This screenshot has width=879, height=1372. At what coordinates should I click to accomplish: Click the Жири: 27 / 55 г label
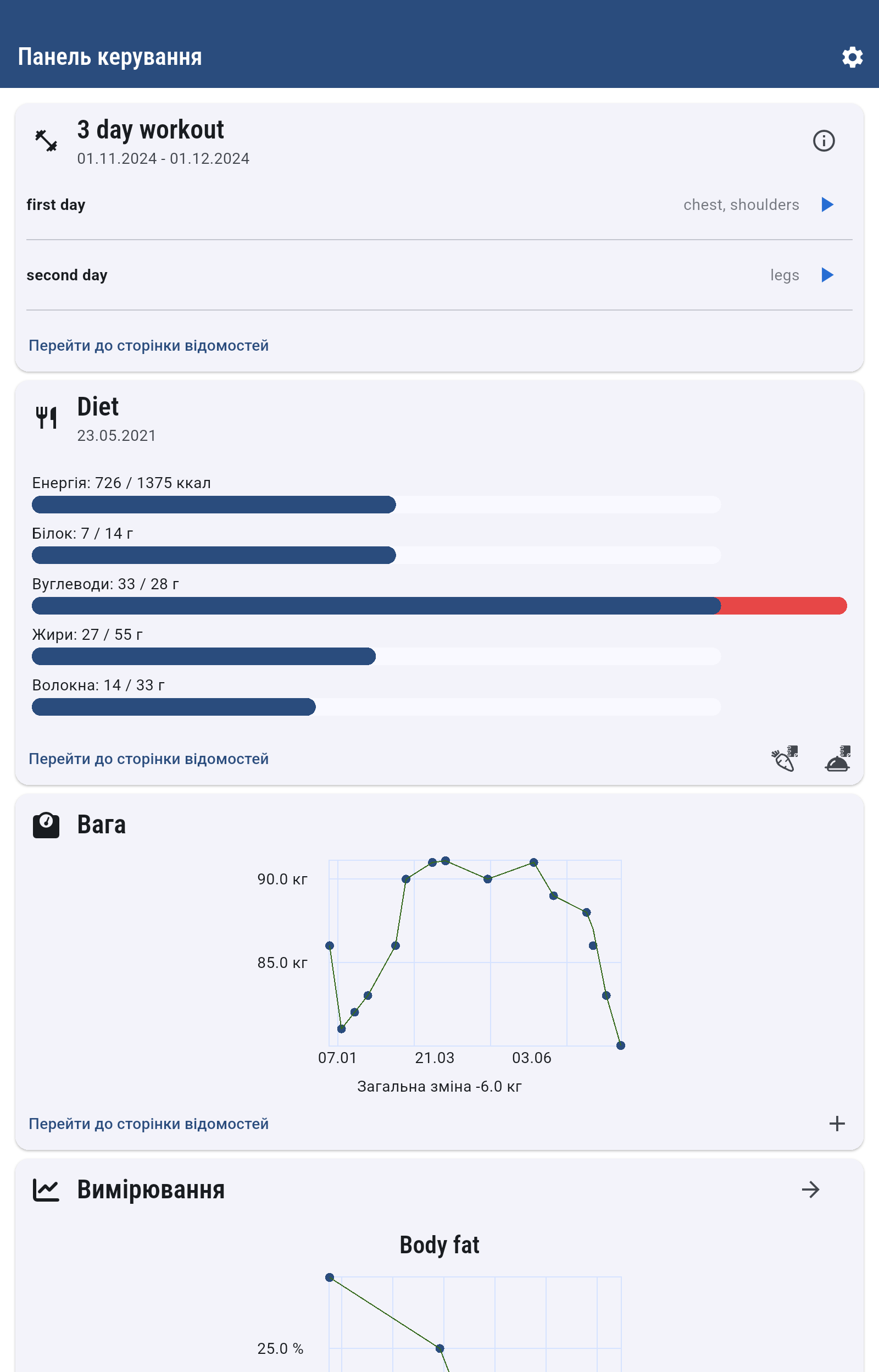point(87,634)
